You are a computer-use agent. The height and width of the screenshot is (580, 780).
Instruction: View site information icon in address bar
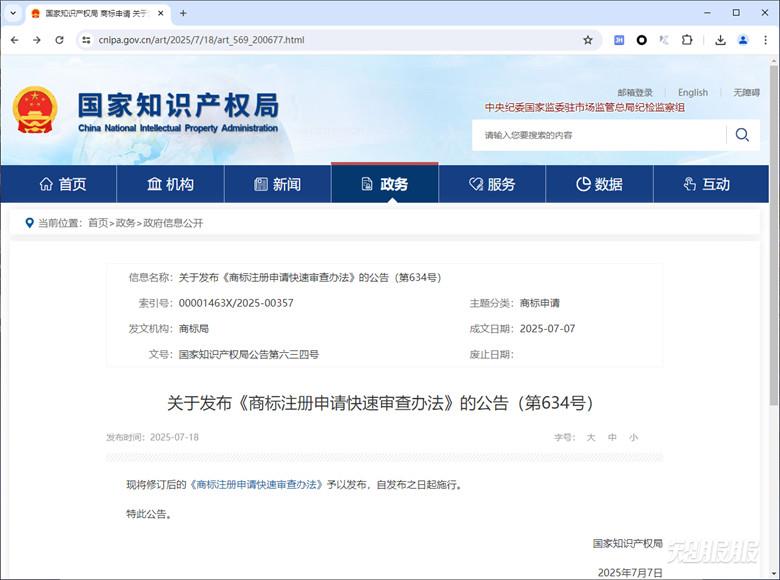click(x=85, y=40)
